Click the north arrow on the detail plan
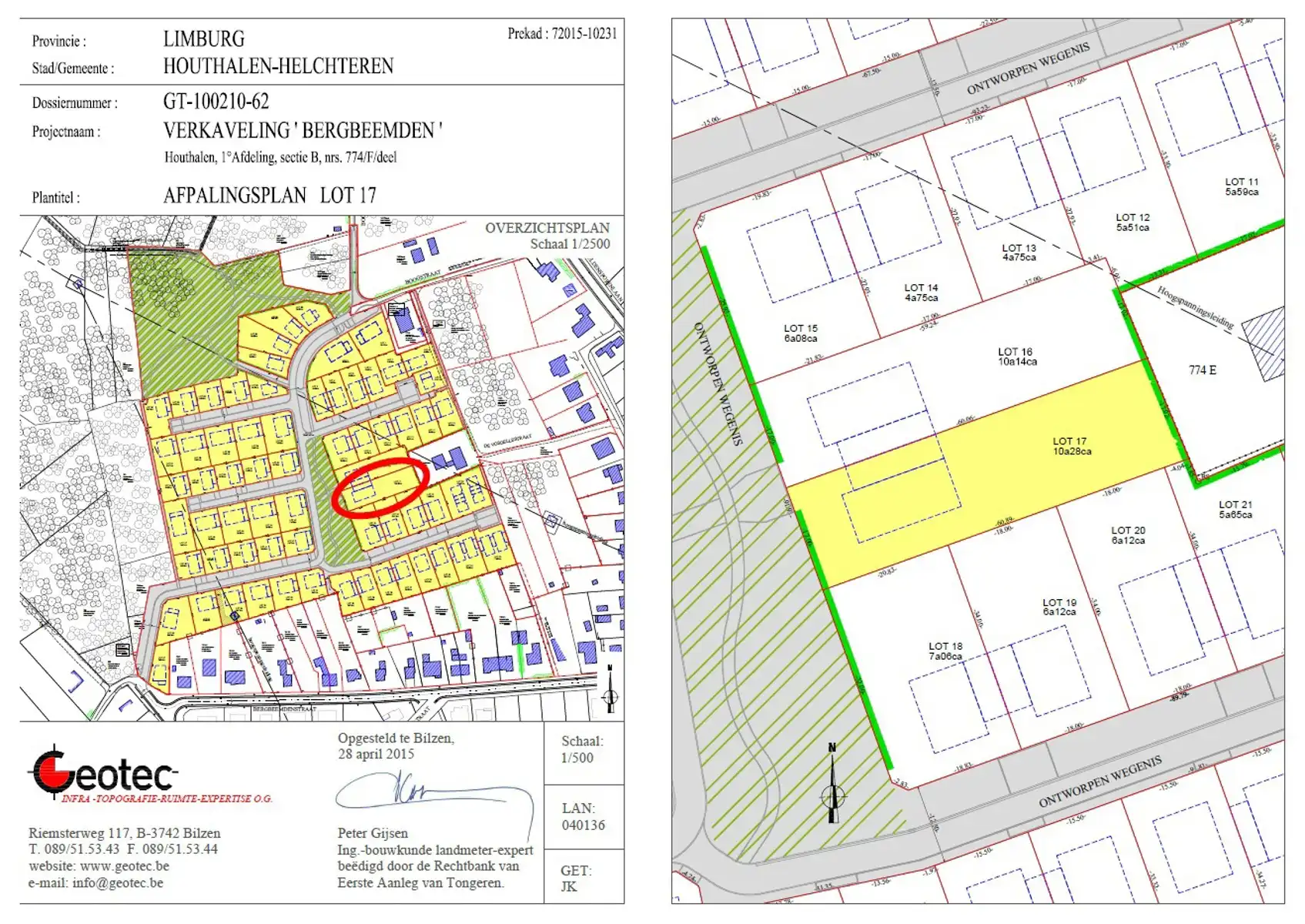 [832, 783]
